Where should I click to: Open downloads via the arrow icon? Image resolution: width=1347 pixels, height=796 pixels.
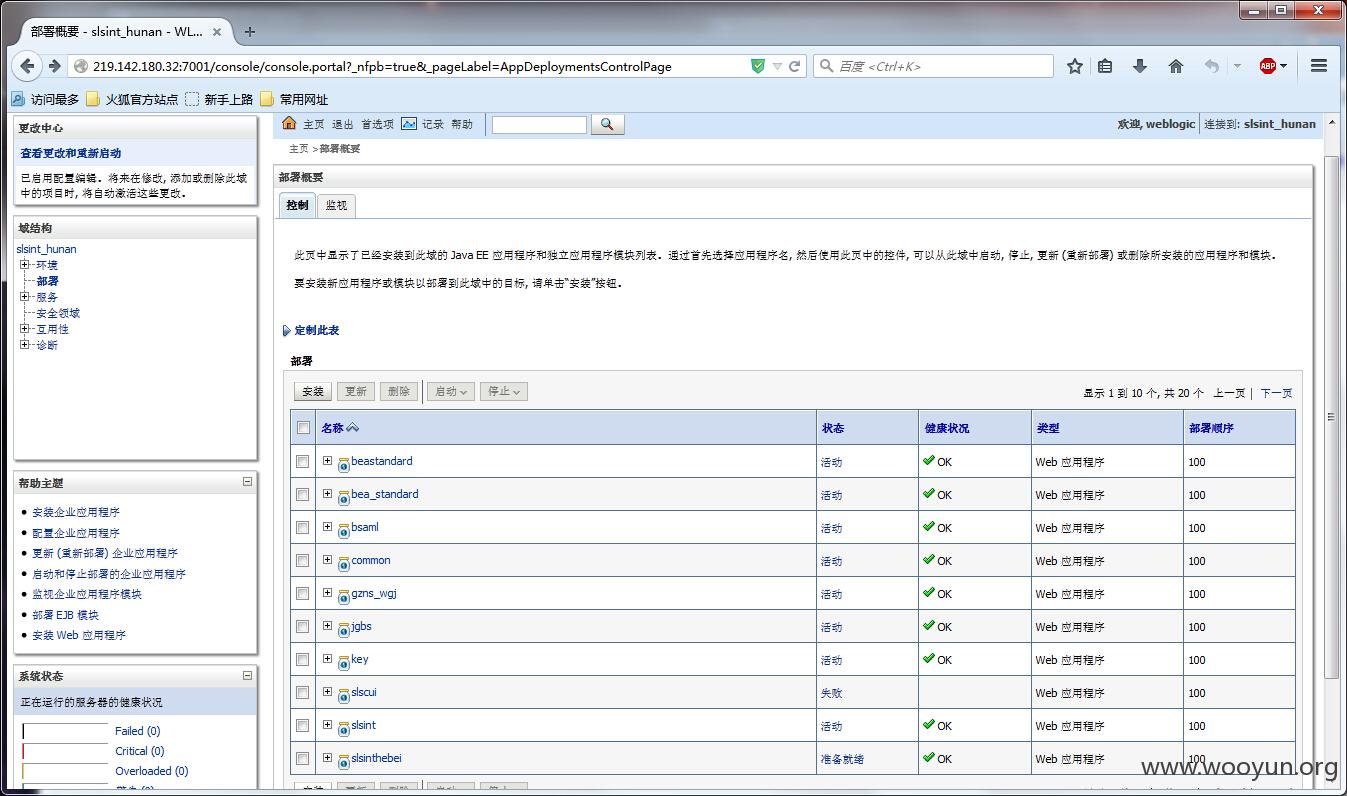1139,66
